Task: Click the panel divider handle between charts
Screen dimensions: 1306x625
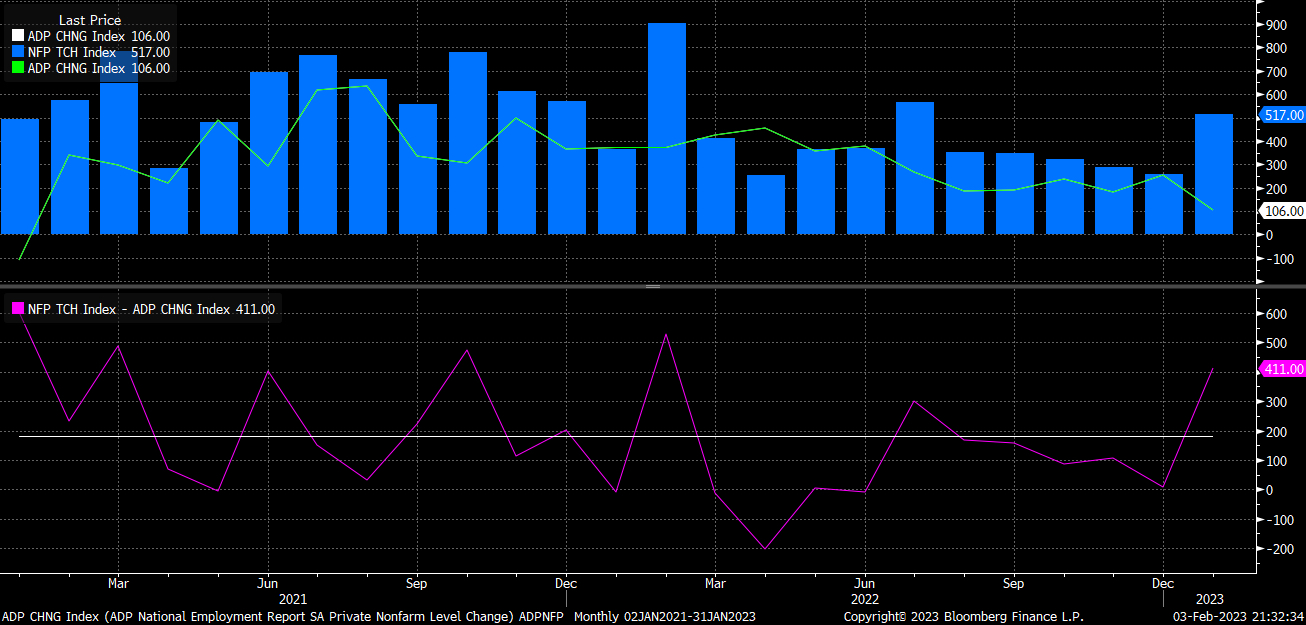Action: [652, 287]
